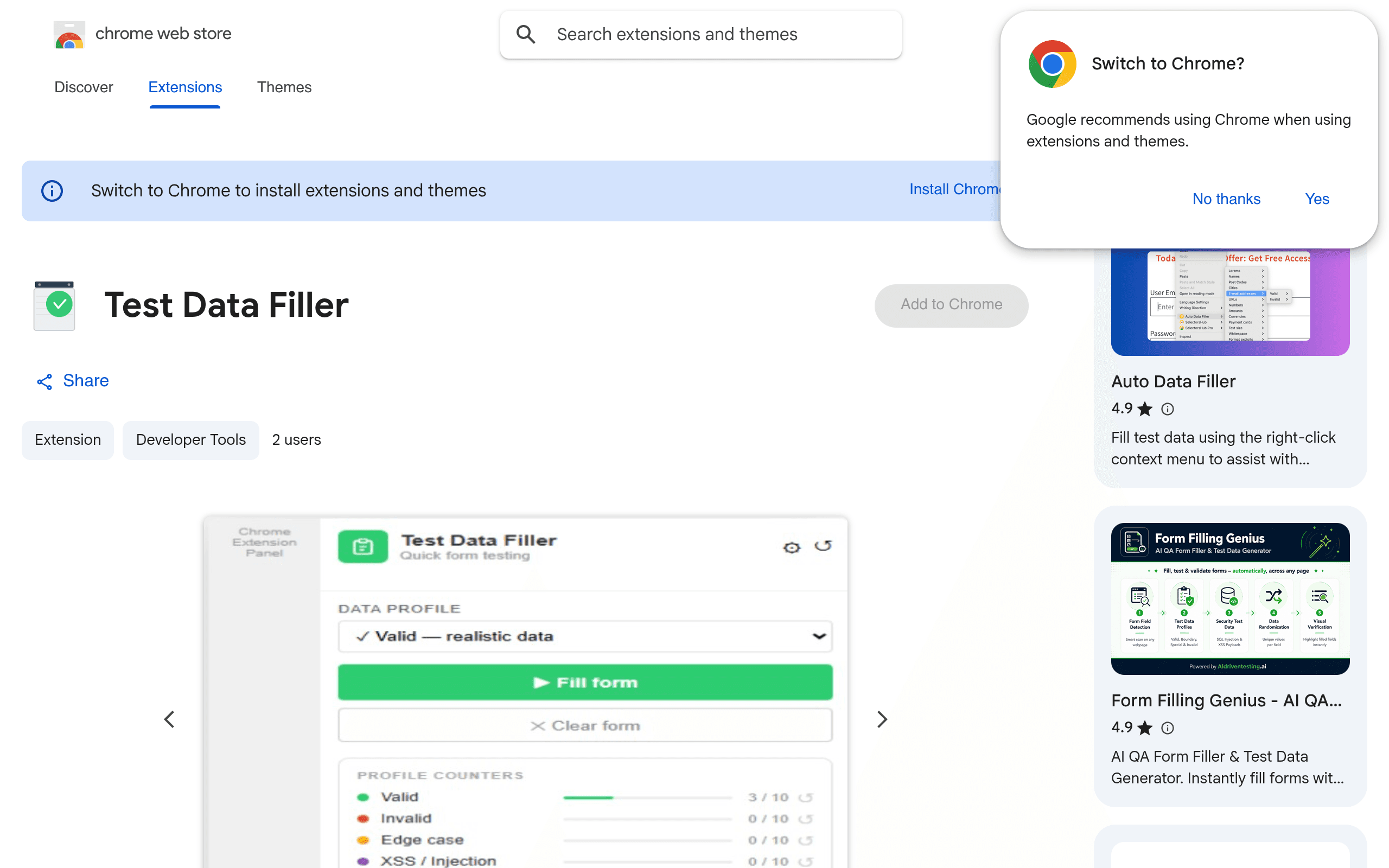Click the share icon beside Share
Image resolution: width=1389 pixels, height=868 pixels.
45,382
